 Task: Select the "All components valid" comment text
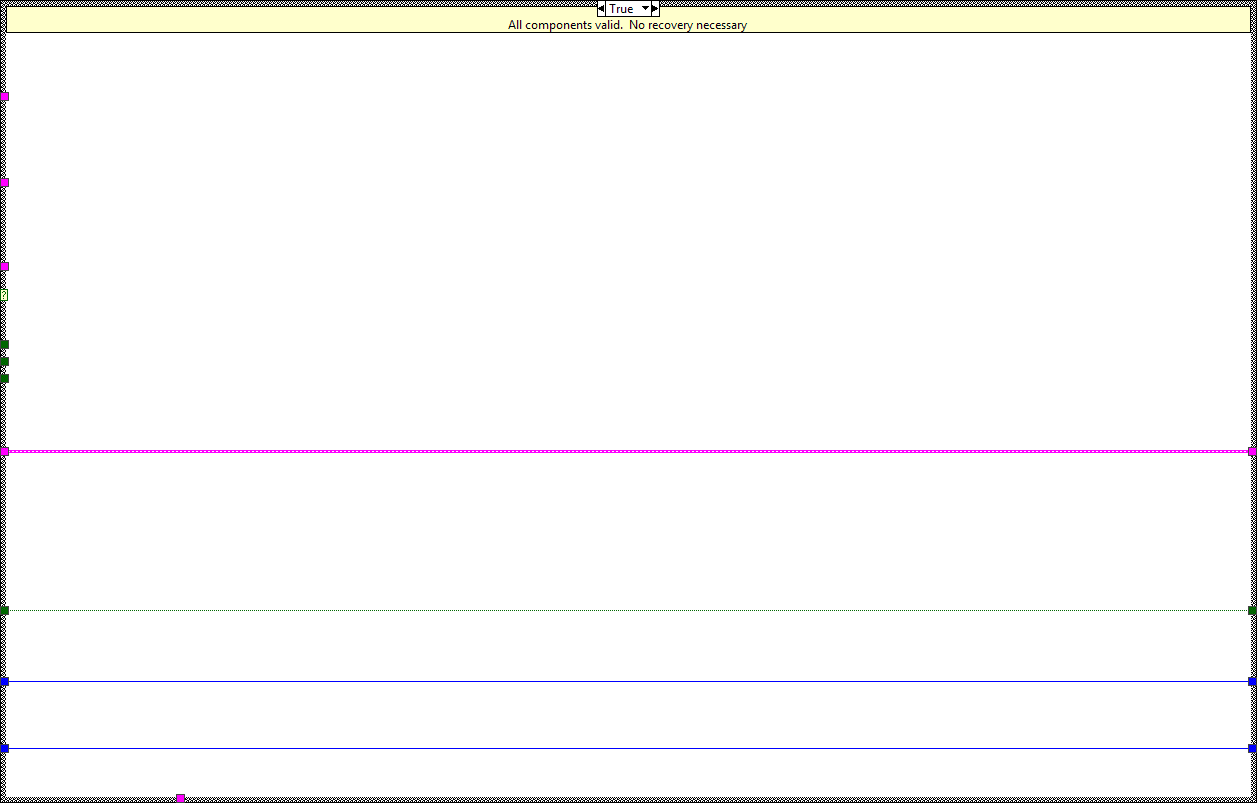627,25
